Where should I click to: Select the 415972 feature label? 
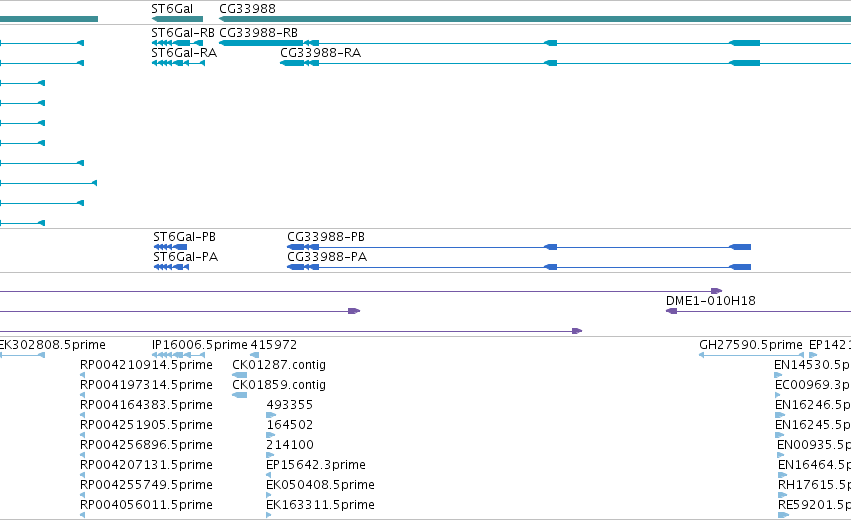[274, 345]
